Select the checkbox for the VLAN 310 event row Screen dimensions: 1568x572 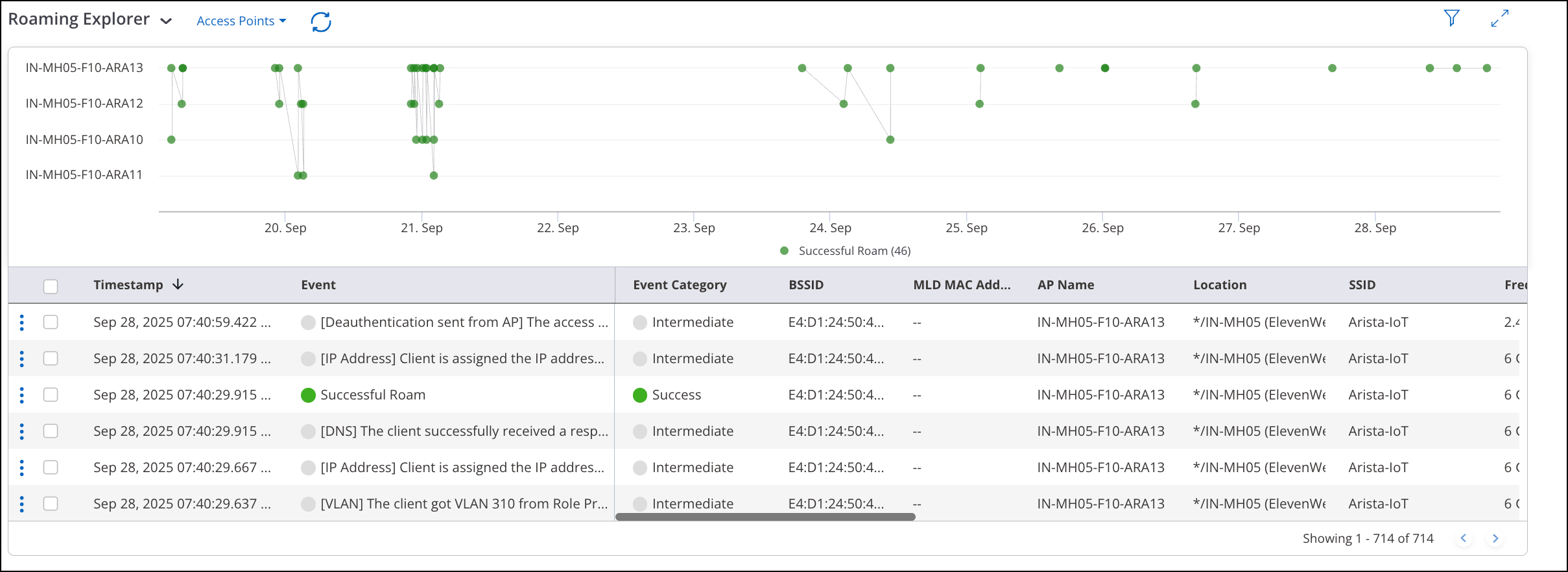click(x=51, y=504)
